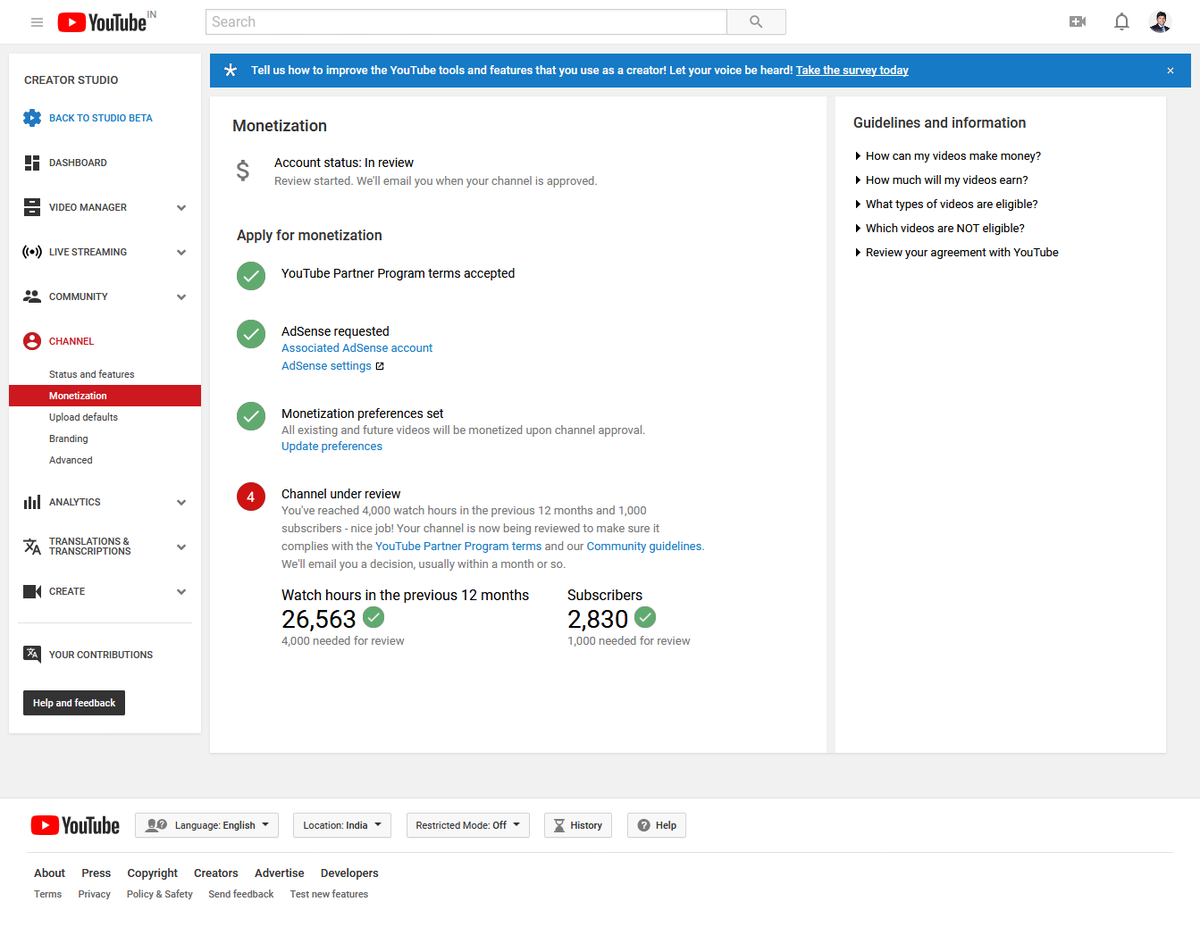
Task: Open Advanced channel settings
Action: 71,460
